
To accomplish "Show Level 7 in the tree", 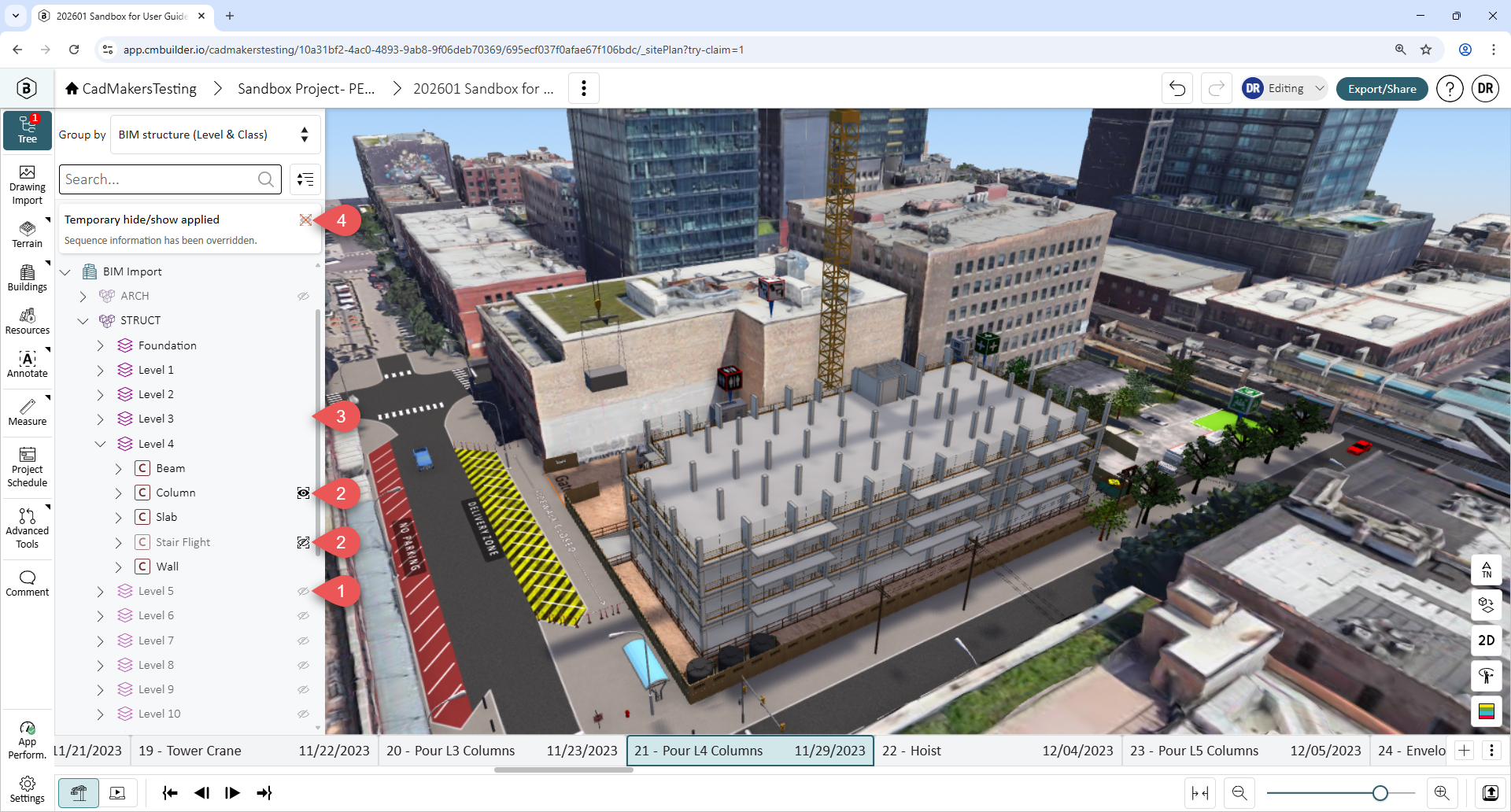I will click(x=303, y=641).
